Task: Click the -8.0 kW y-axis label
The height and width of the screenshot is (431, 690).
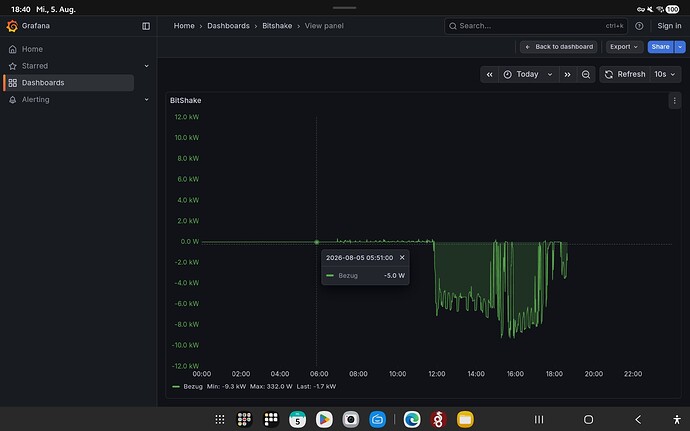Action: point(187,324)
